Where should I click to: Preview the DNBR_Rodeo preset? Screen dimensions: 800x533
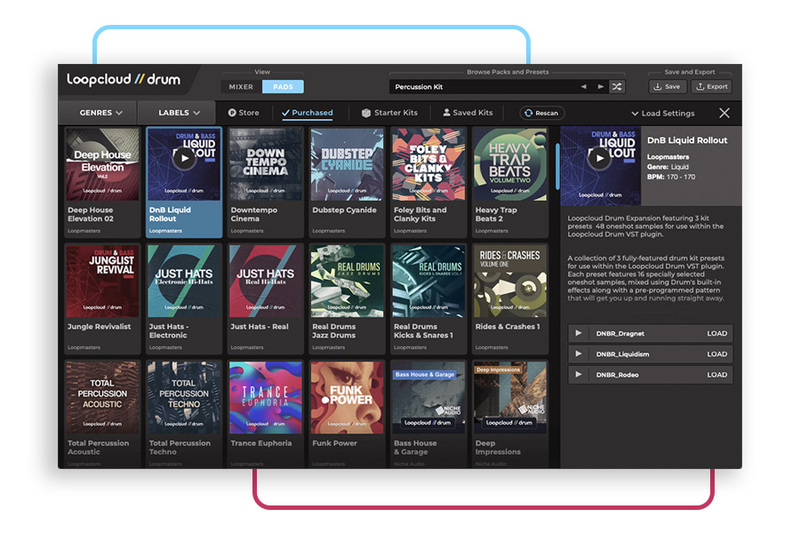point(579,375)
